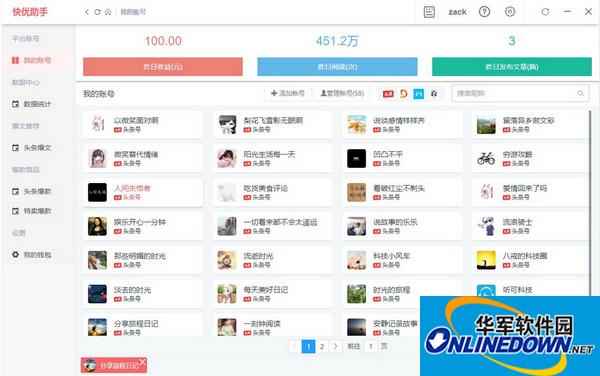Viewport: 600px width, 376px height.
Task: Go to the previous page with the pagination arrow
Action: pyautogui.click(x=294, y=347)
